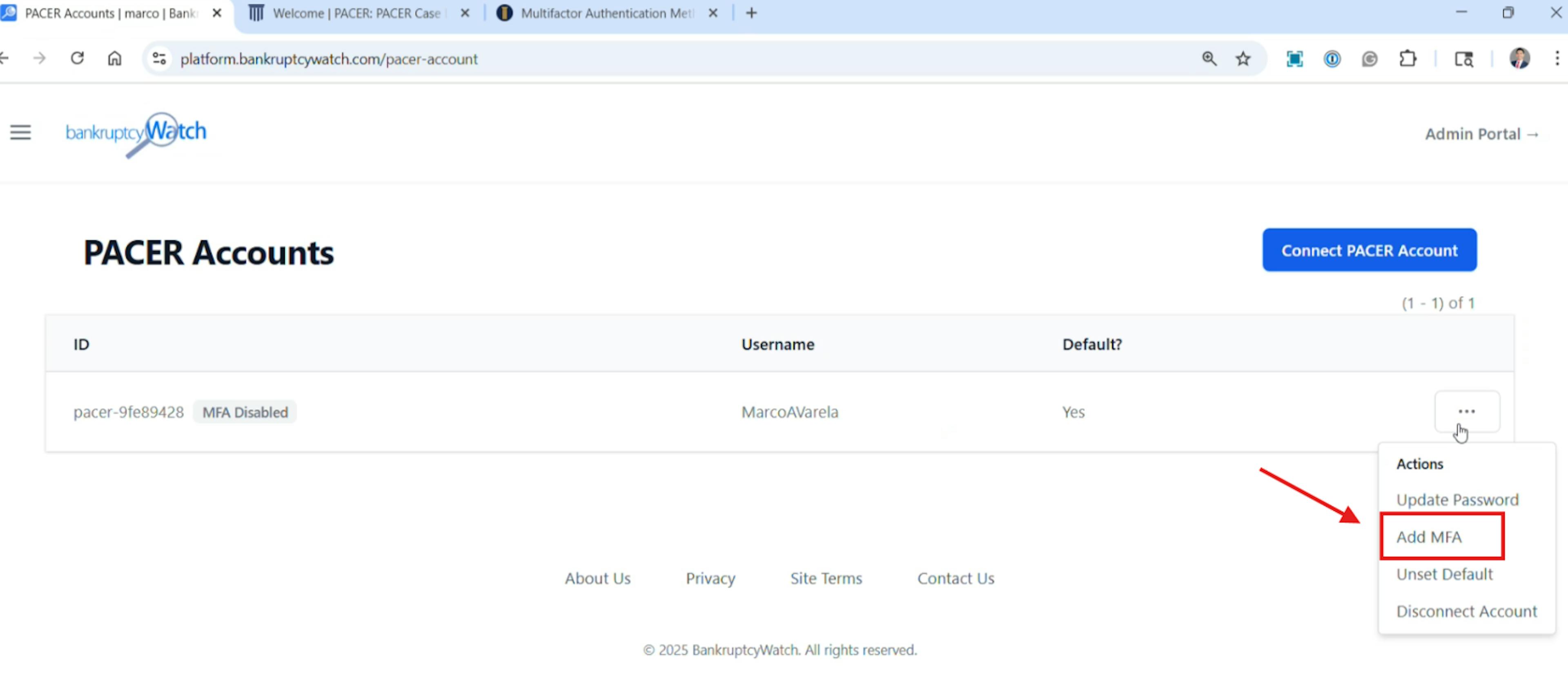Click the Connect PACER Account button

1369,249
